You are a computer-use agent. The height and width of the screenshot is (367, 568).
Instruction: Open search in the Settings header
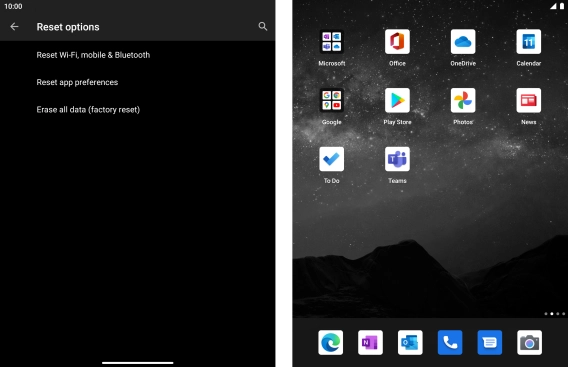coord(263,26)
